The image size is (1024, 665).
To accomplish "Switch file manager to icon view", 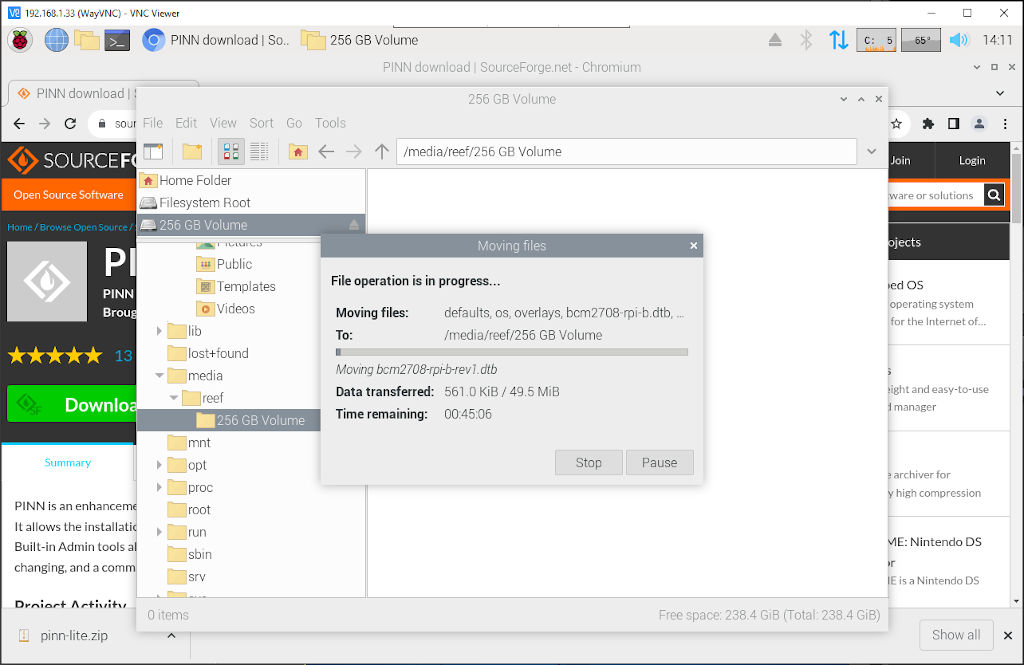I will pyautogui.click(x=231, y=152).
